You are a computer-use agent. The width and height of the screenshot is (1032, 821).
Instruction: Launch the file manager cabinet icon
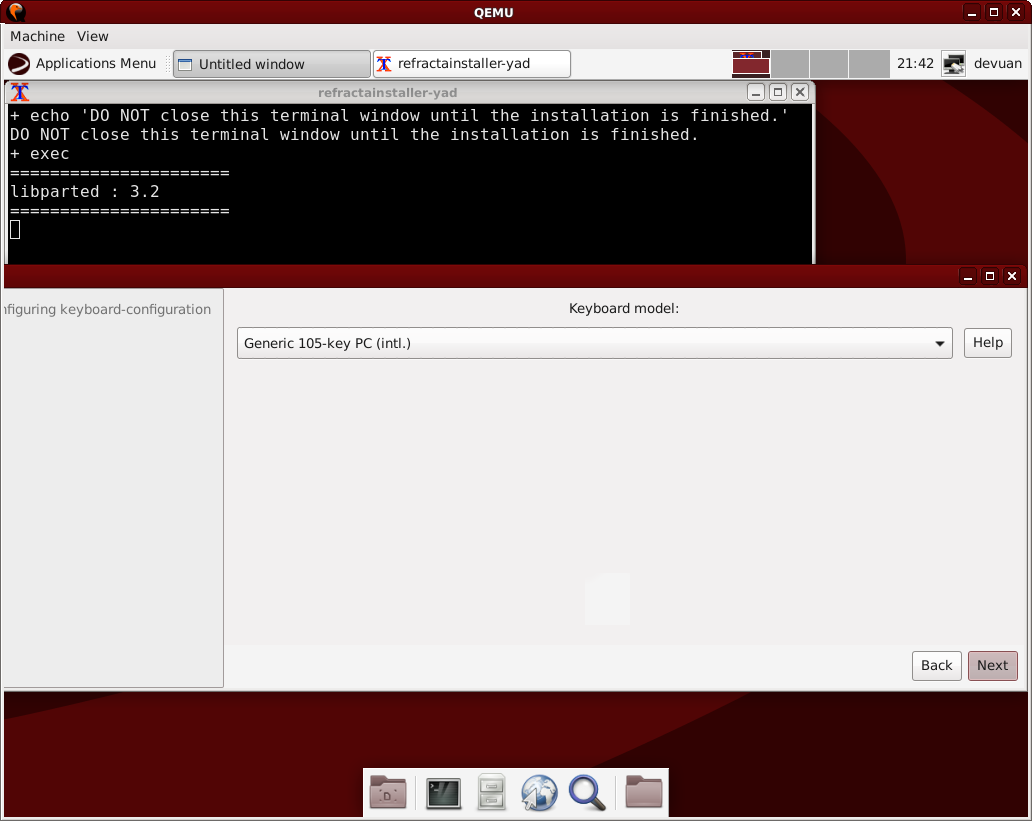pyautogui.click(x=491, y=793)
